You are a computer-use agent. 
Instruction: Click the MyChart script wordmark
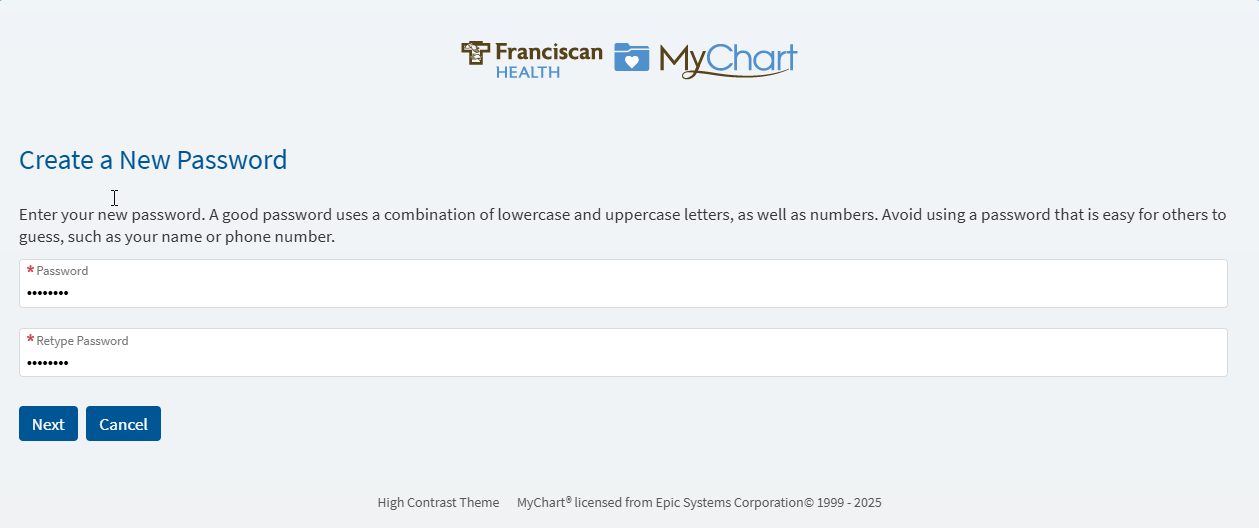(728, 60)
